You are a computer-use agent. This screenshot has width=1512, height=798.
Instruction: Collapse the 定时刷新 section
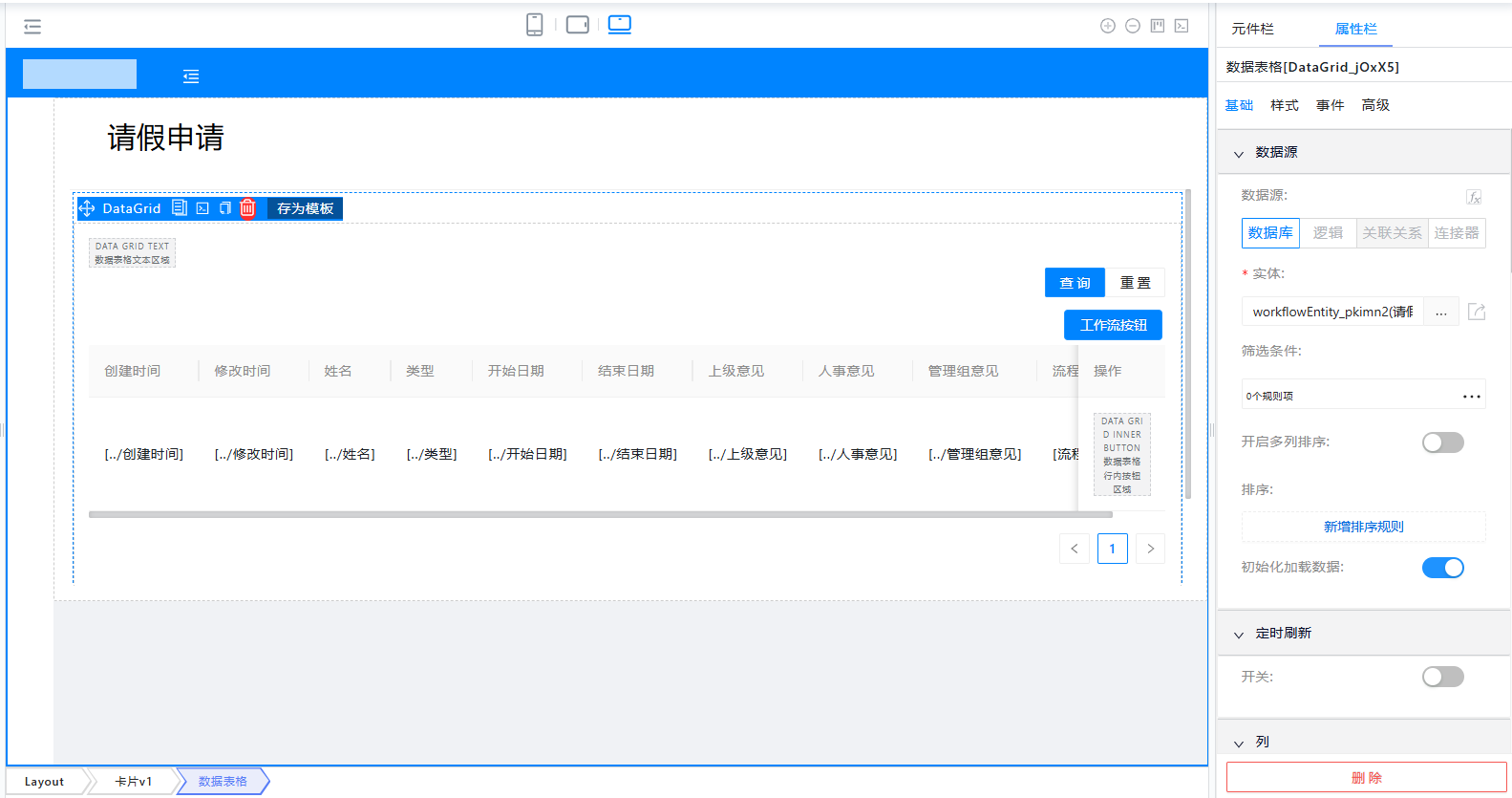pos(1239,634)
